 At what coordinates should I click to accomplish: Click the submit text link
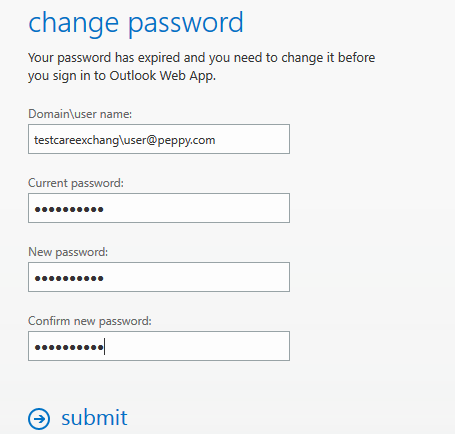click(94, 417)
